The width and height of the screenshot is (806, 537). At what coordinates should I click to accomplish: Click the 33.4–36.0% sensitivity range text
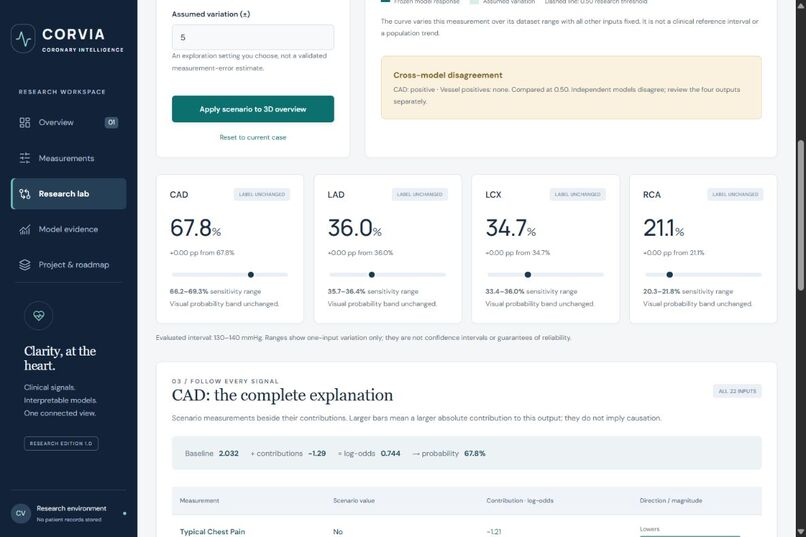(x=531, y=291)
